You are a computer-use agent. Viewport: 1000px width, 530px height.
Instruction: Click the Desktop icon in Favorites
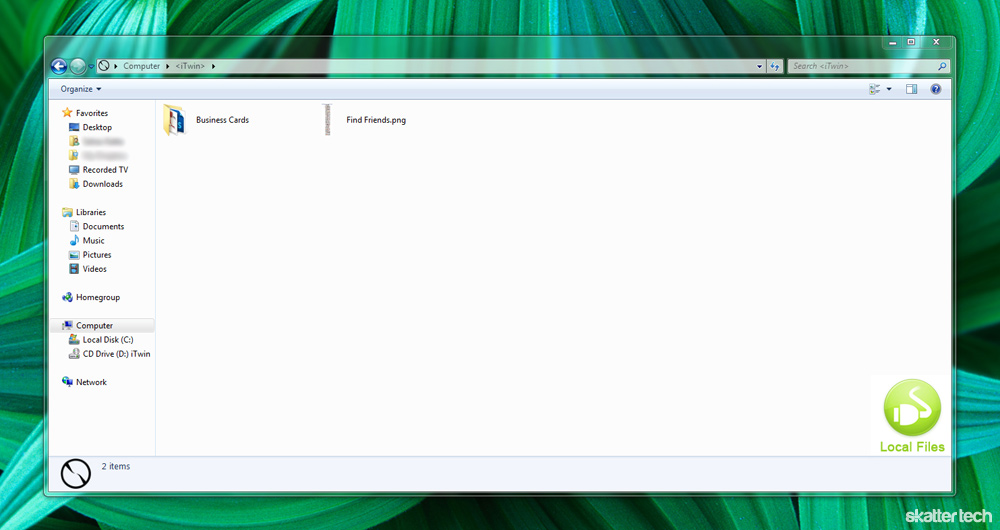tap(74, 127)
